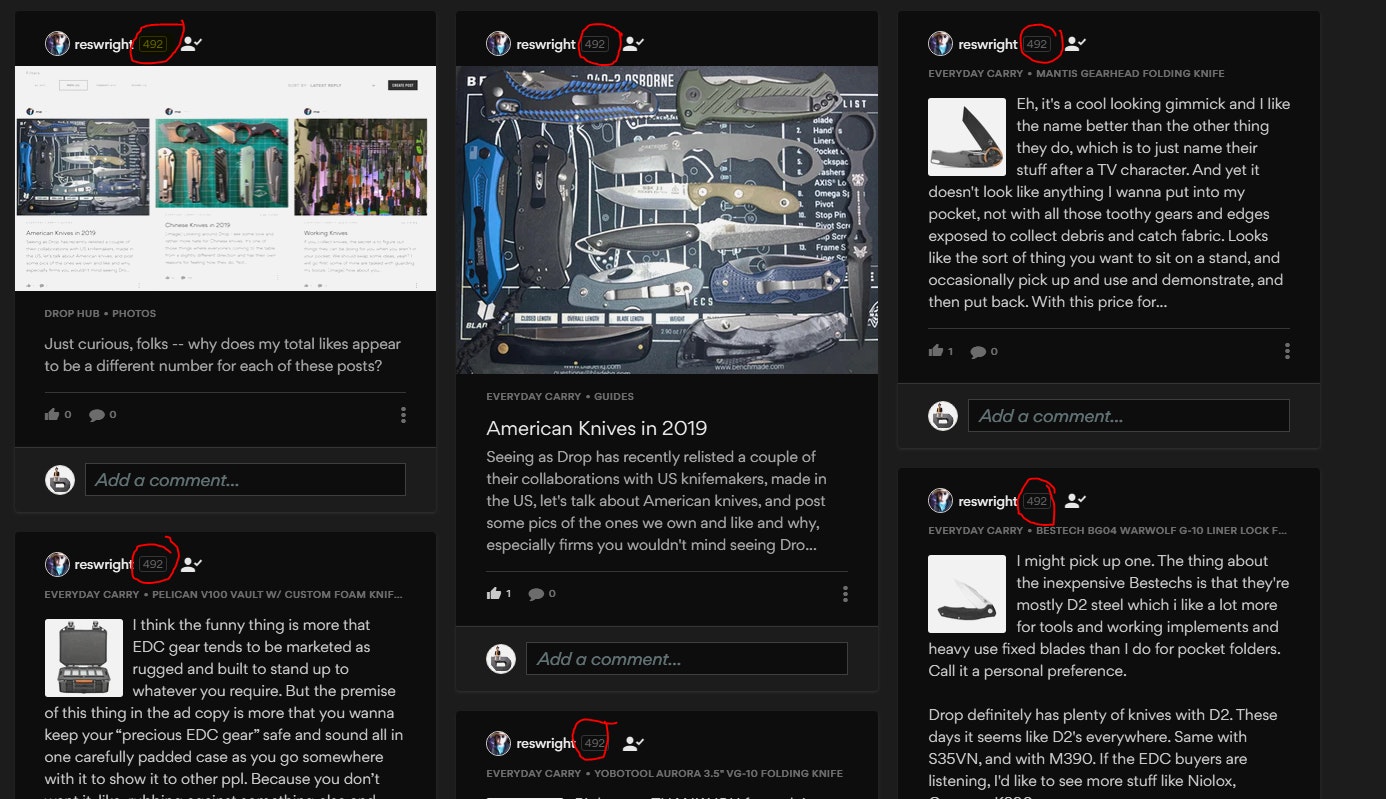This screenshot has width=1386, height=799.
Task: Open more options menu on the Drop Hub post
Action: click(403, 415)
